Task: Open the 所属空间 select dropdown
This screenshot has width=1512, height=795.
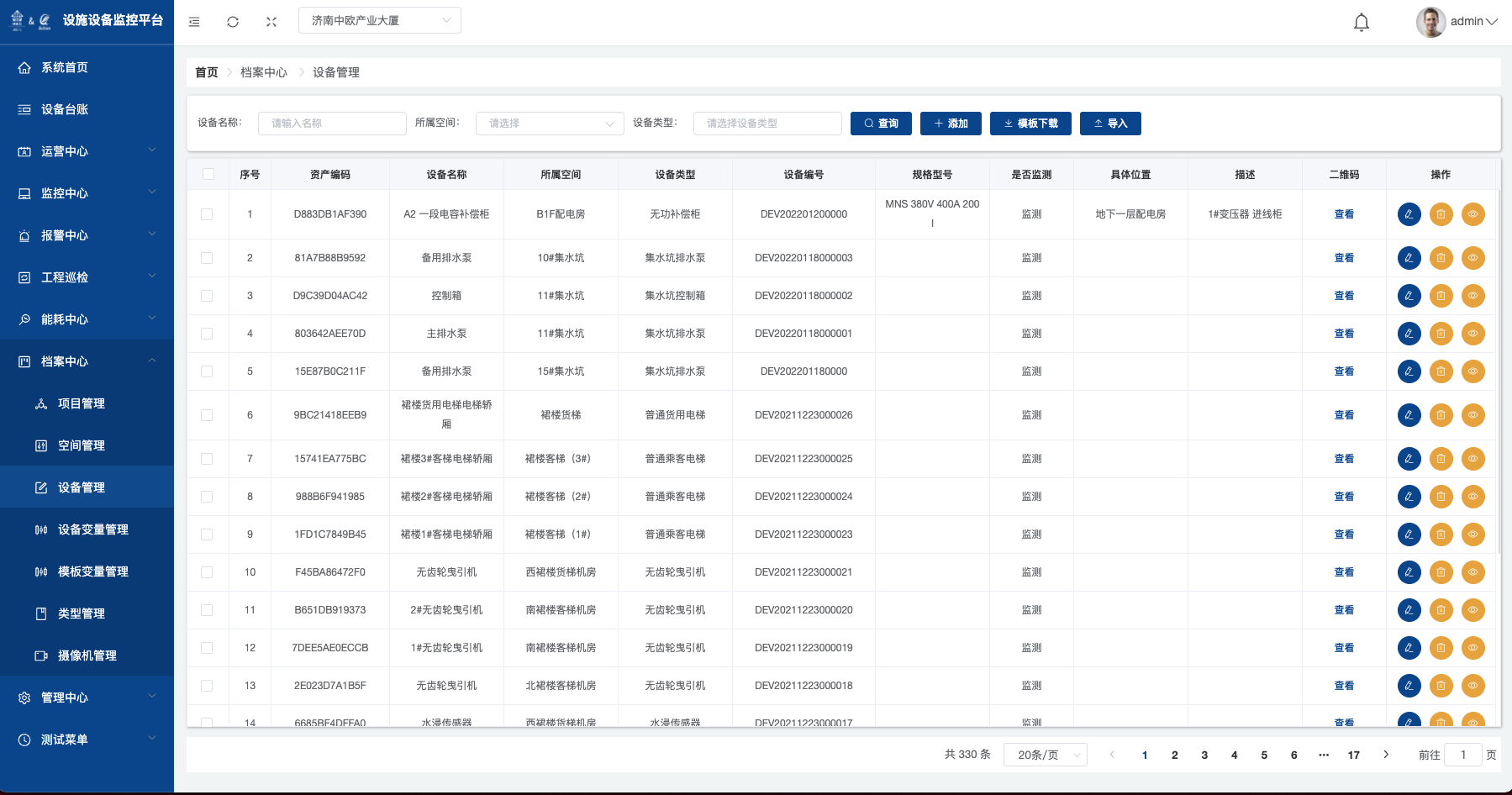Action: 550,124
